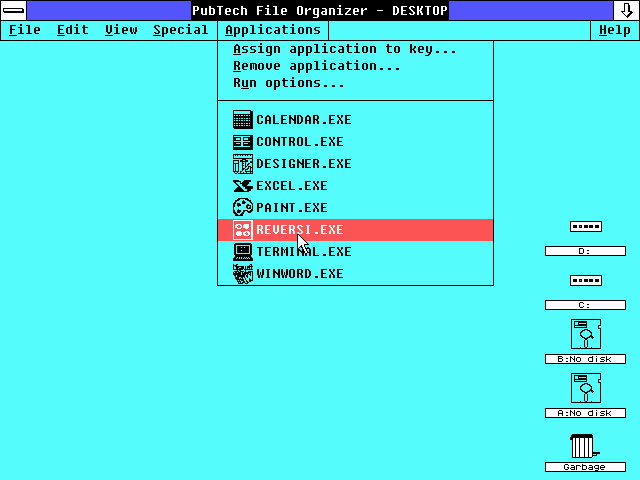640x480 pixels.
Task: Open the File menu
Action: (x=24, y=30)
